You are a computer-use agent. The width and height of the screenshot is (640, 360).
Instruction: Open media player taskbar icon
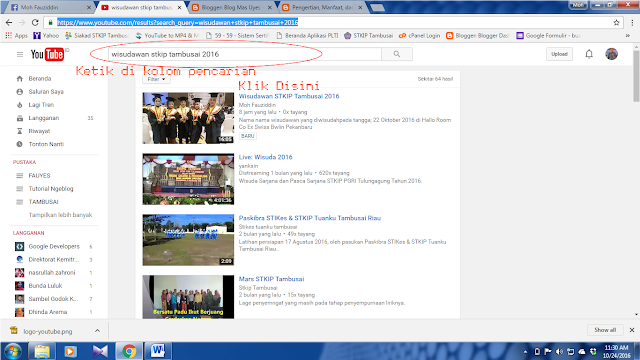pos(71,351)
